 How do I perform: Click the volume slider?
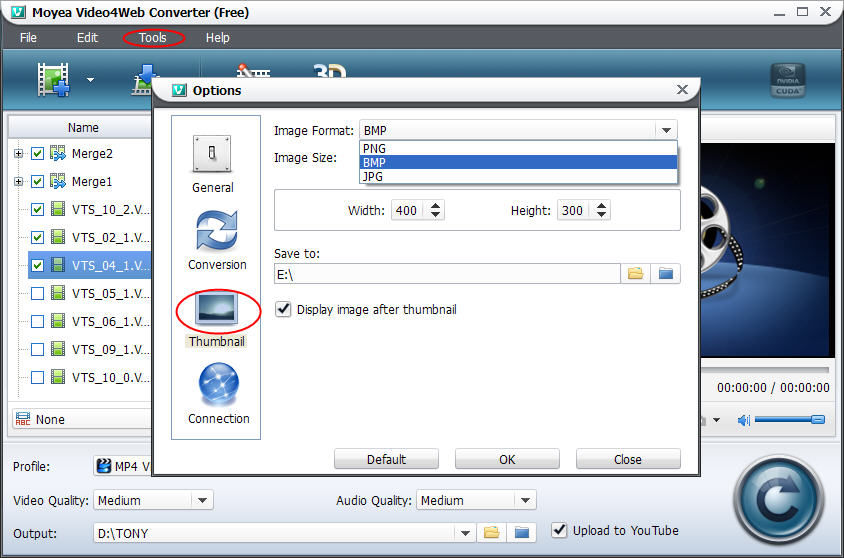pyautogui.click(x=789, y=419)
